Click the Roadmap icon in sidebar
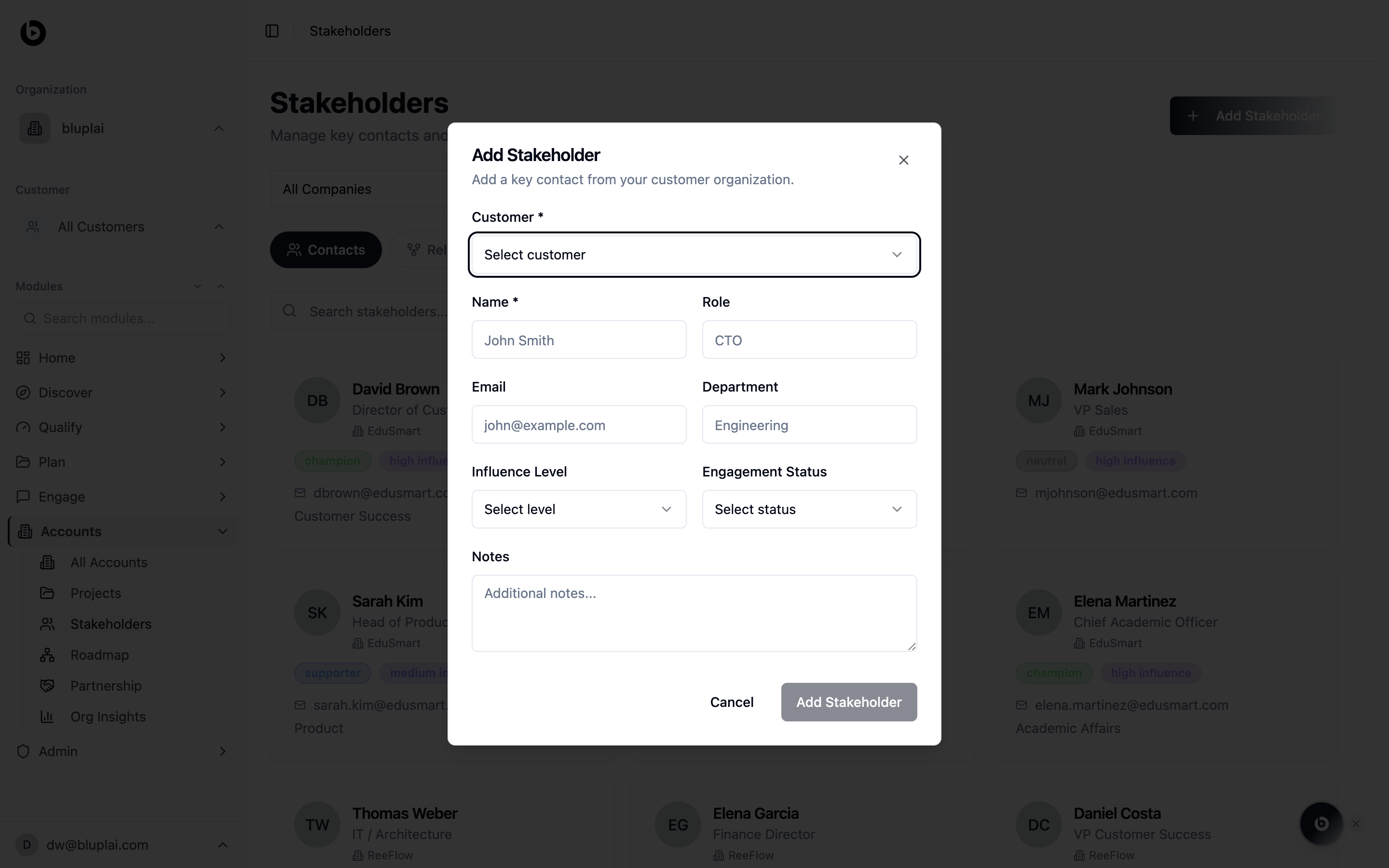1389x868 pixels. (x=47, y=655)
